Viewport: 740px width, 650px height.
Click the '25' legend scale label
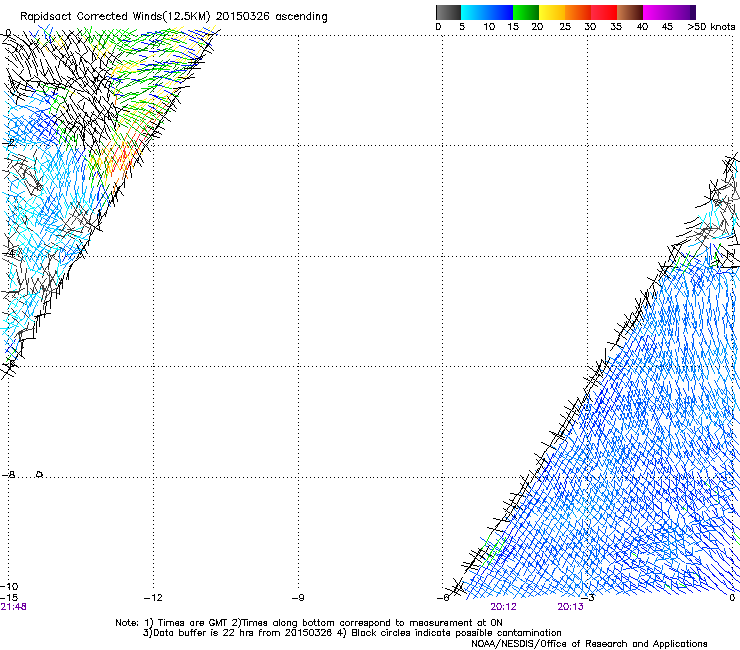coord(564,26)
